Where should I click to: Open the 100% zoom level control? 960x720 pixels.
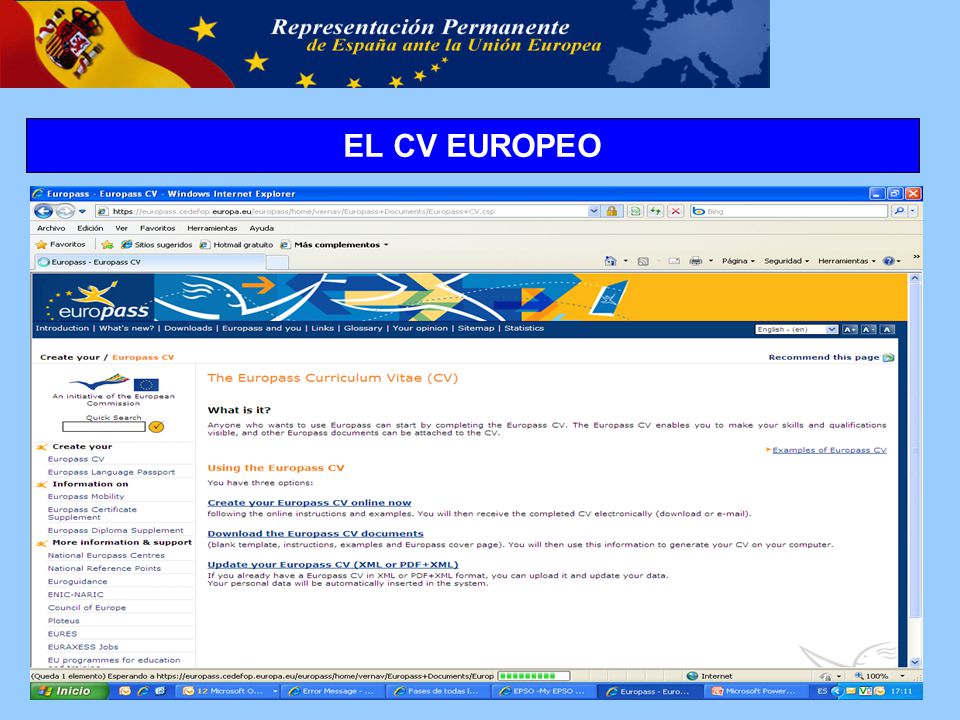tap(879, 676)
